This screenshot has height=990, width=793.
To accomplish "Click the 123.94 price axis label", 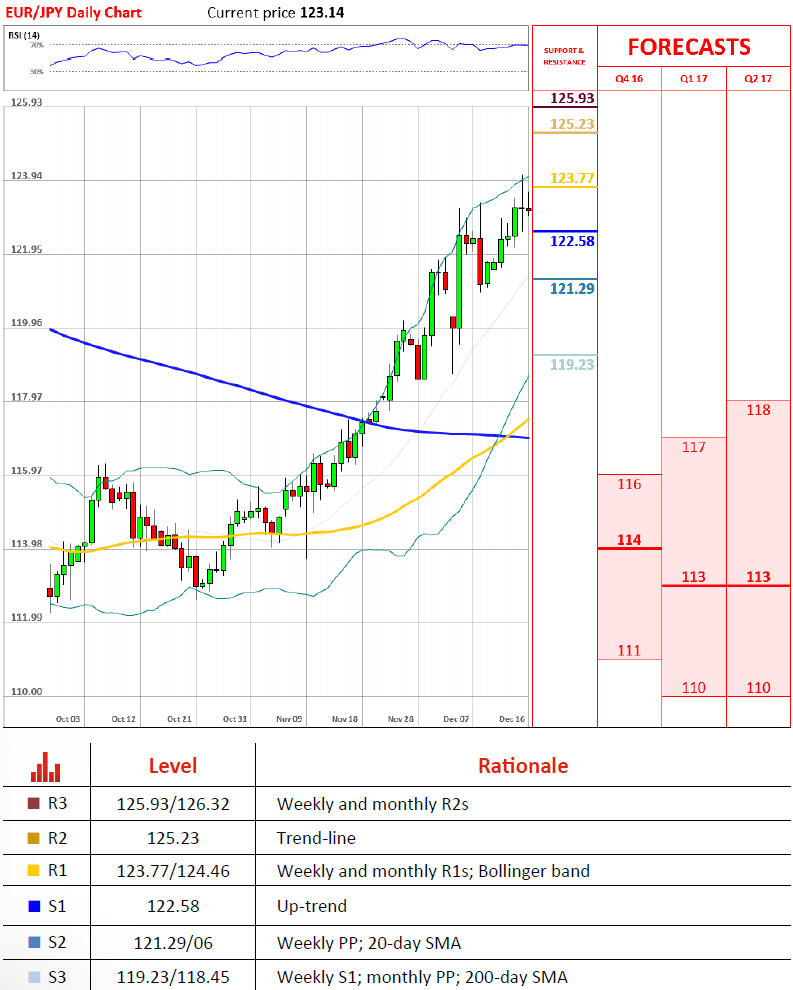I will coord(27,176).
